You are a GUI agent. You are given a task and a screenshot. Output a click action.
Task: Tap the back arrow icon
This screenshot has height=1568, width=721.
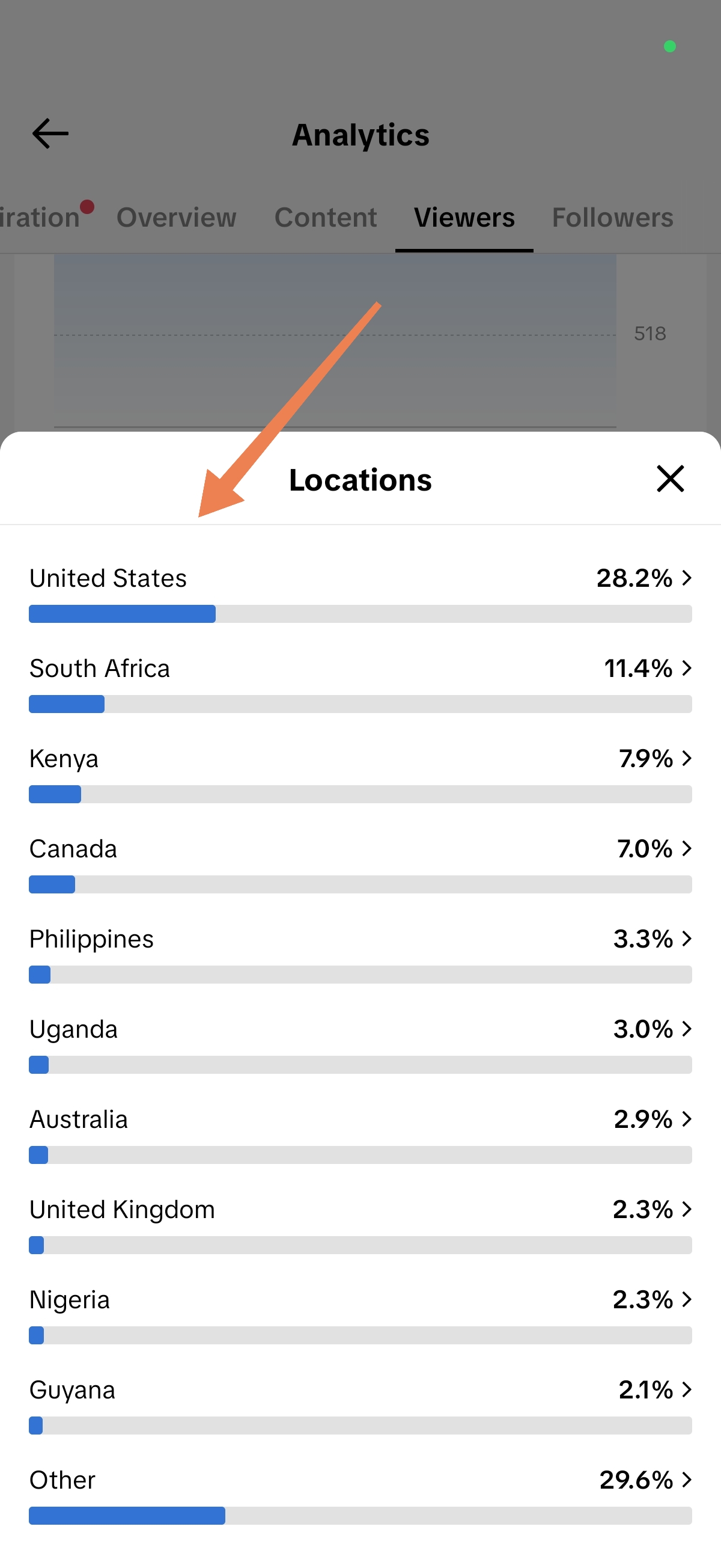pyautogui.click(x=50, y=134)
